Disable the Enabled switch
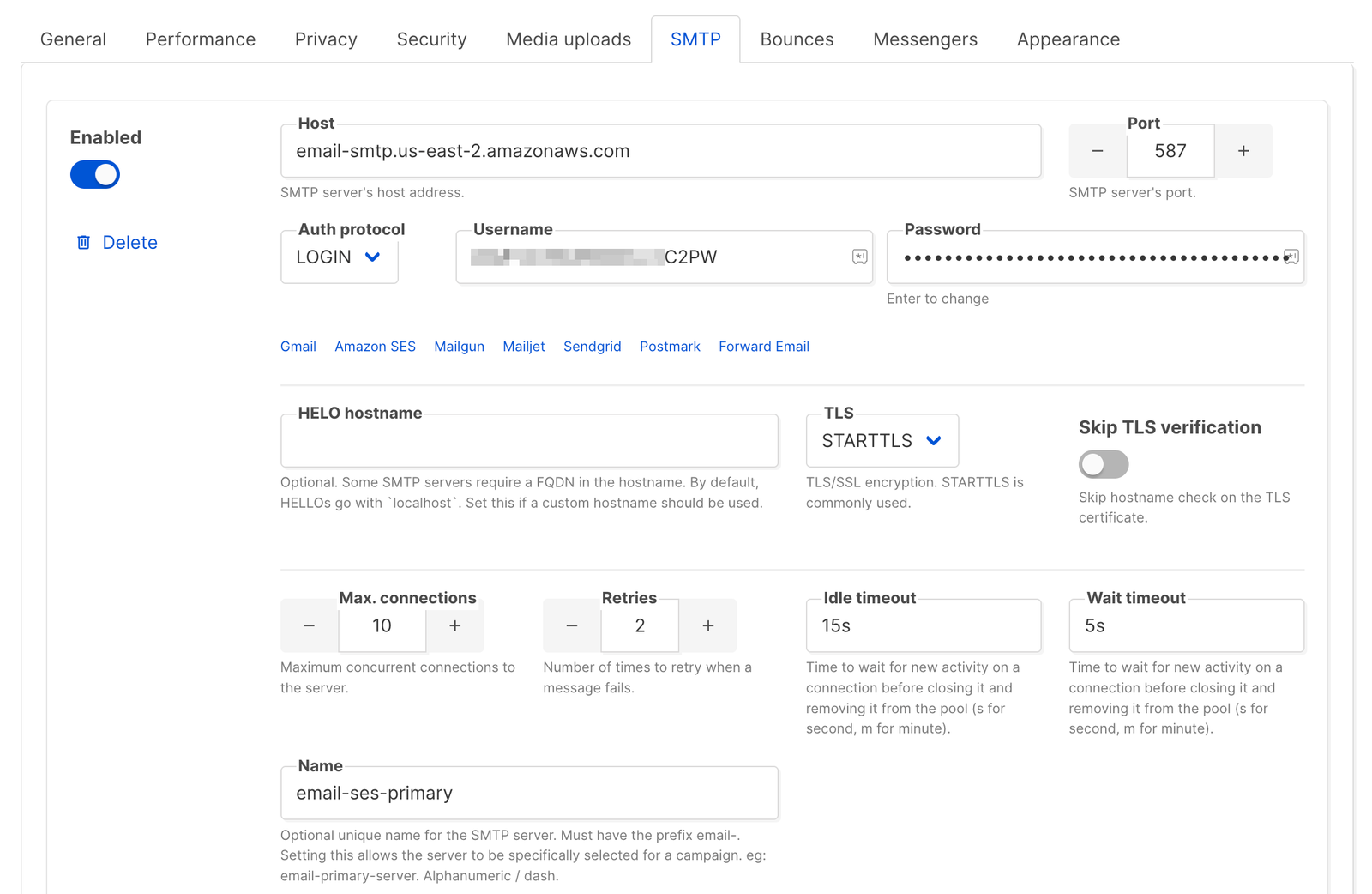Image resolution: width=1372 pixels, height=894 pixels. (x=94, y=174)
